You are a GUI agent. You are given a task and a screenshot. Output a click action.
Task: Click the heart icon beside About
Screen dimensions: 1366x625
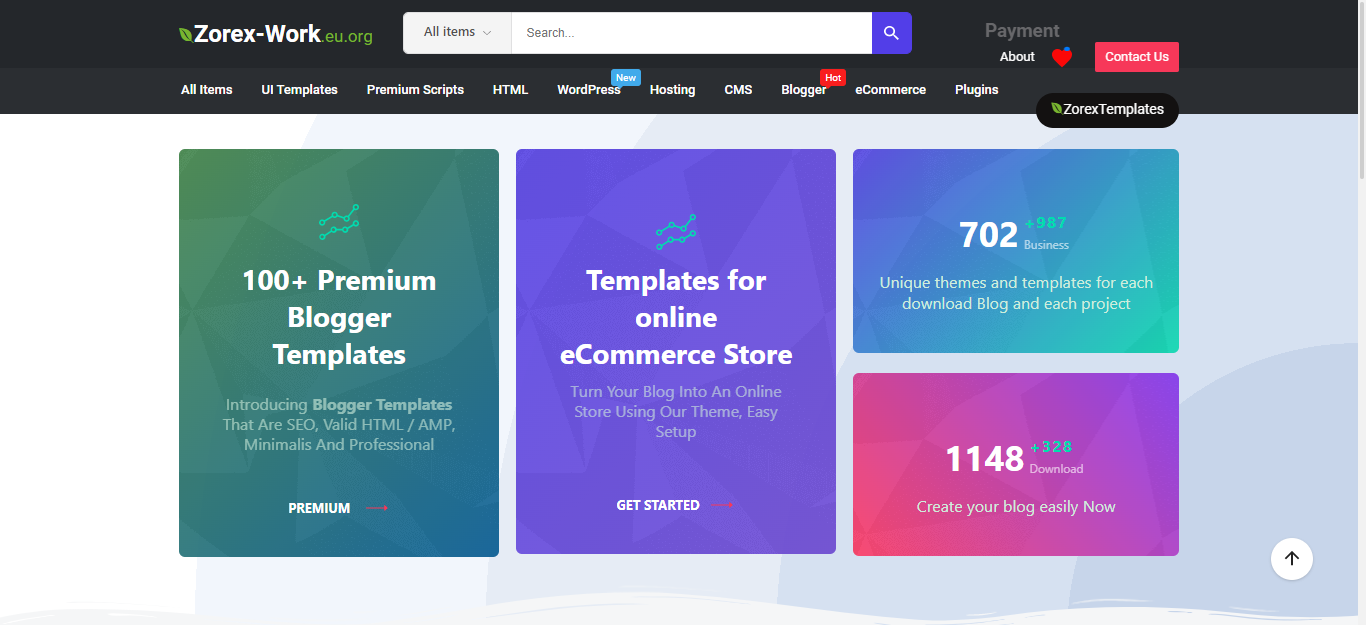coord(1061,57)
